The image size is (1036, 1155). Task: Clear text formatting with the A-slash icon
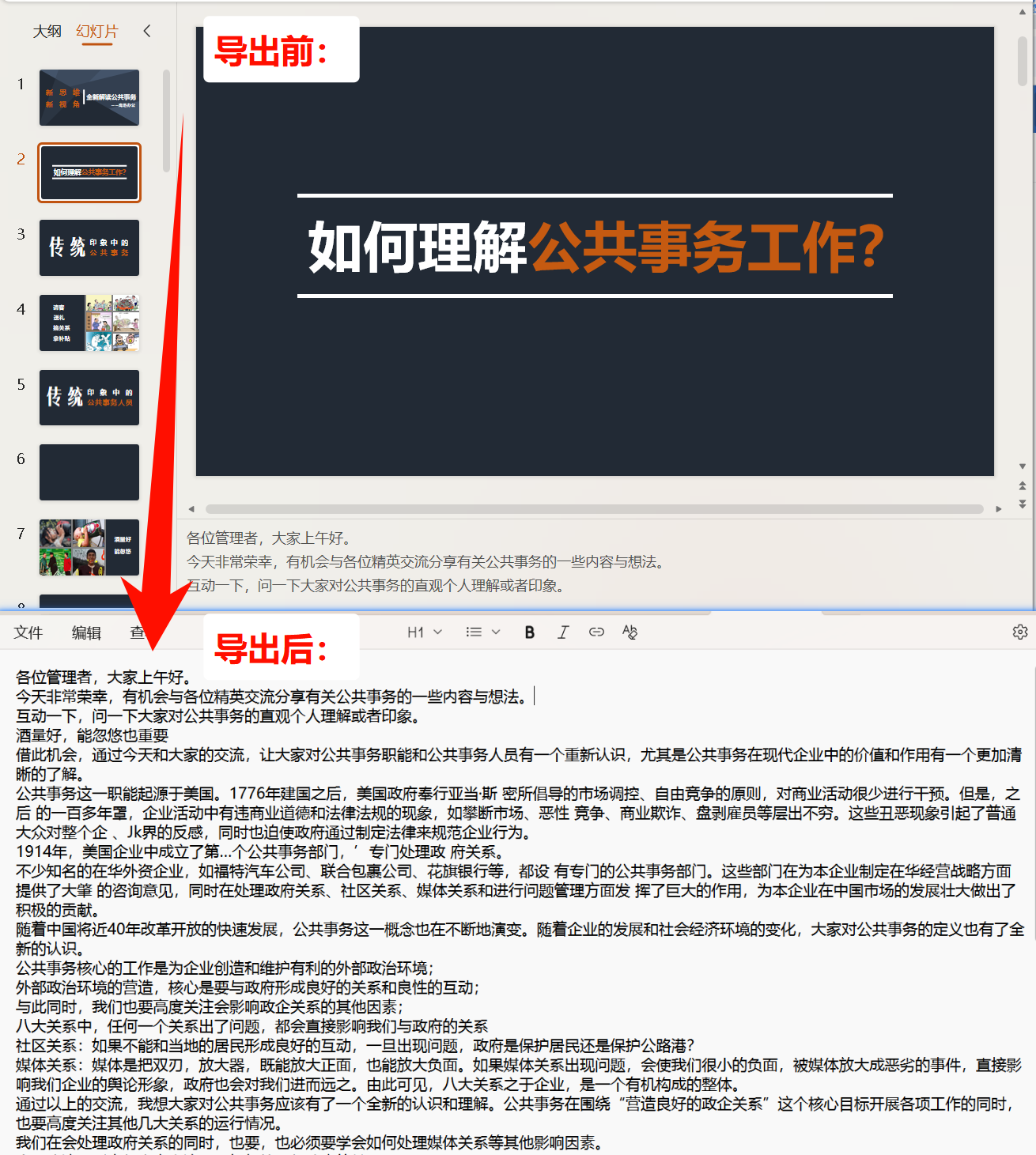point(630,632)
